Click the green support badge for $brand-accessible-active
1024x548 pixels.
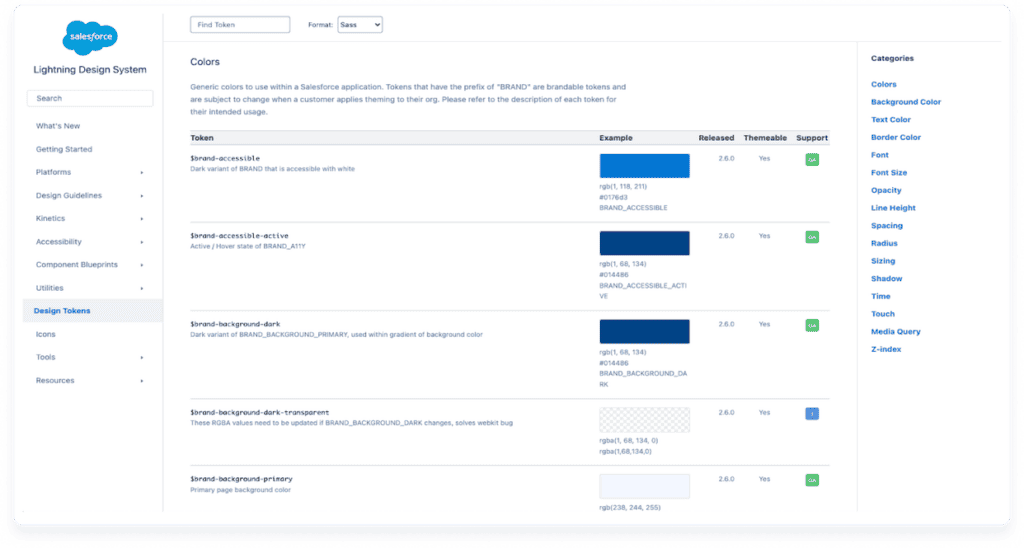click(812, 237)
